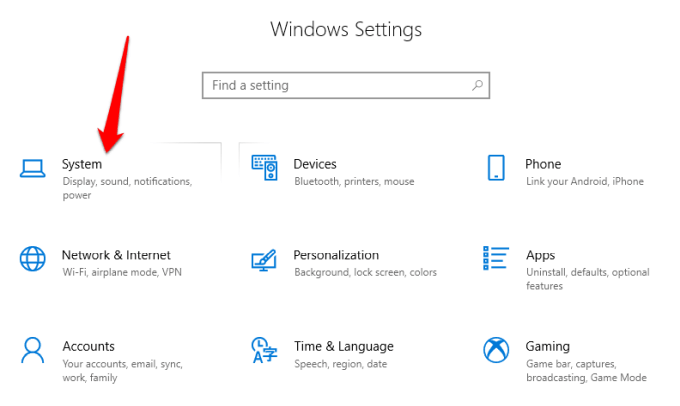
Task: Click the Apps list icon
Action: (x=496, y=259)
